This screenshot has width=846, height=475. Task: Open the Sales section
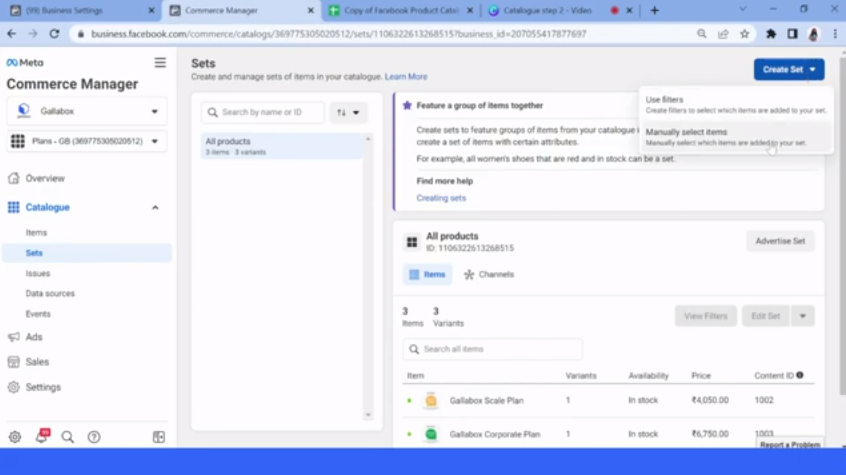pyautogui.click(x=37, y=362)
